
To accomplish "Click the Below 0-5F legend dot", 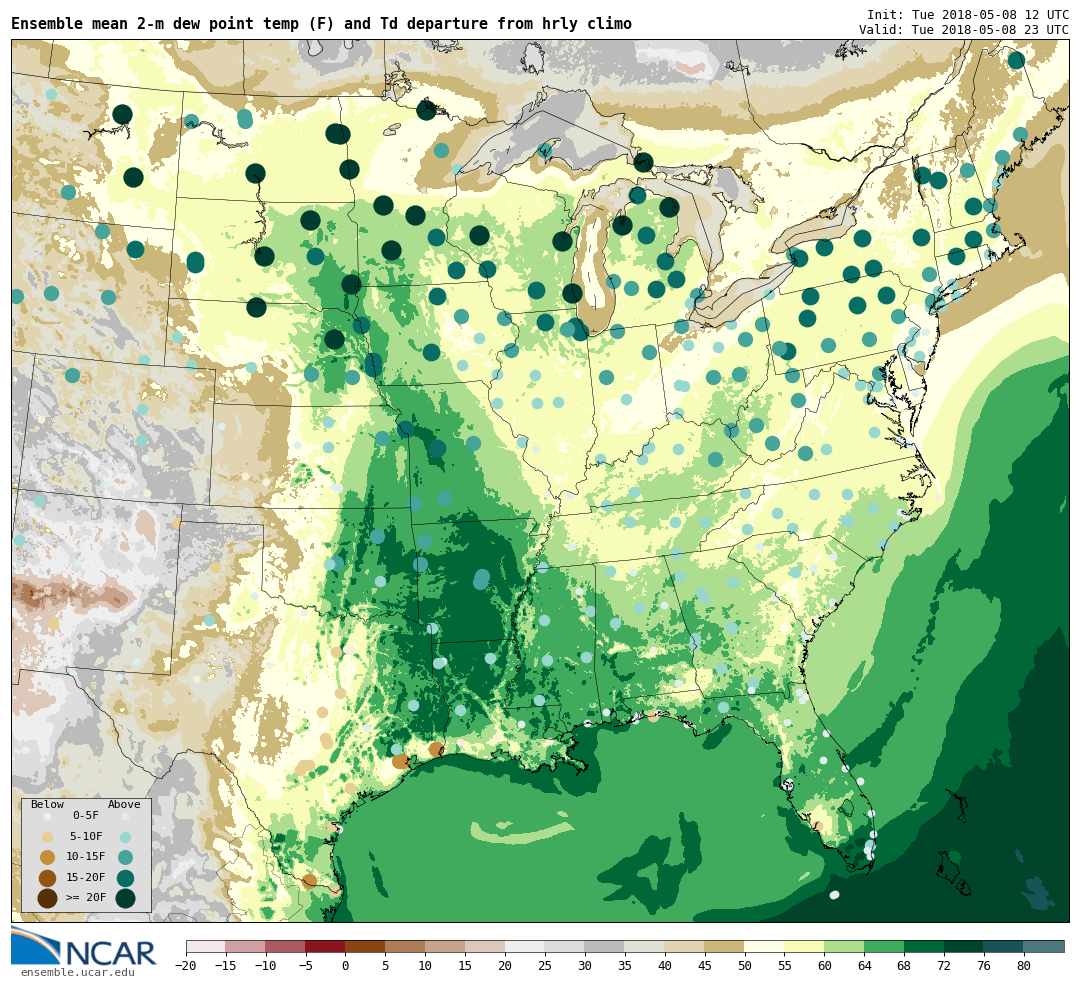I will pos(48,816).
